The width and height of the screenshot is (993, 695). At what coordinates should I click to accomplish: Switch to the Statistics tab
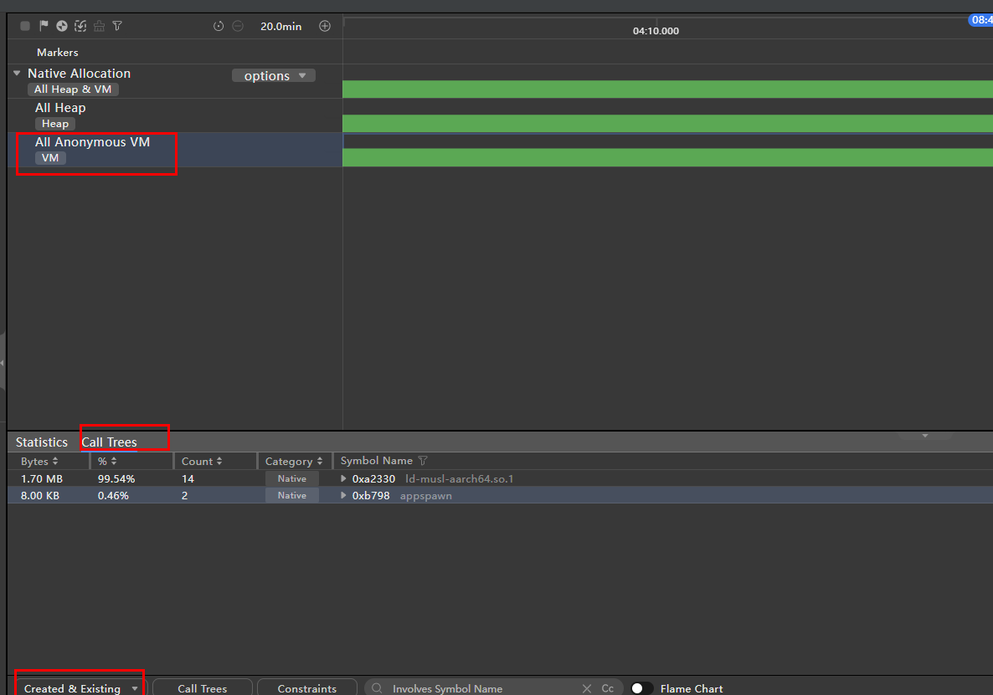(41, 442)
